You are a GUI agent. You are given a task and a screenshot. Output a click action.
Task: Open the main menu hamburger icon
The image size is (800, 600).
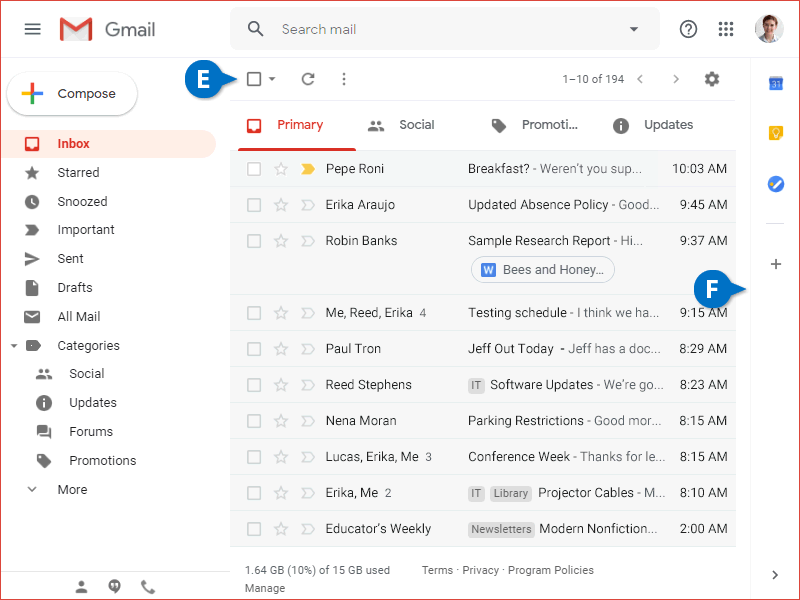point(33,29)
